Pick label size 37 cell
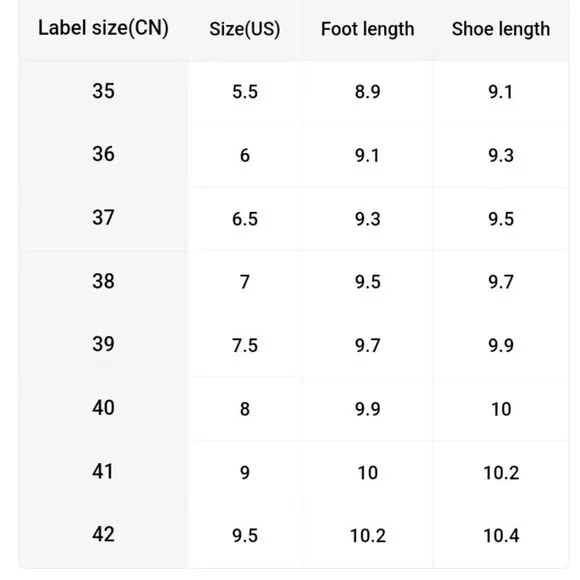Screen dimensions: 580x580 103,218
